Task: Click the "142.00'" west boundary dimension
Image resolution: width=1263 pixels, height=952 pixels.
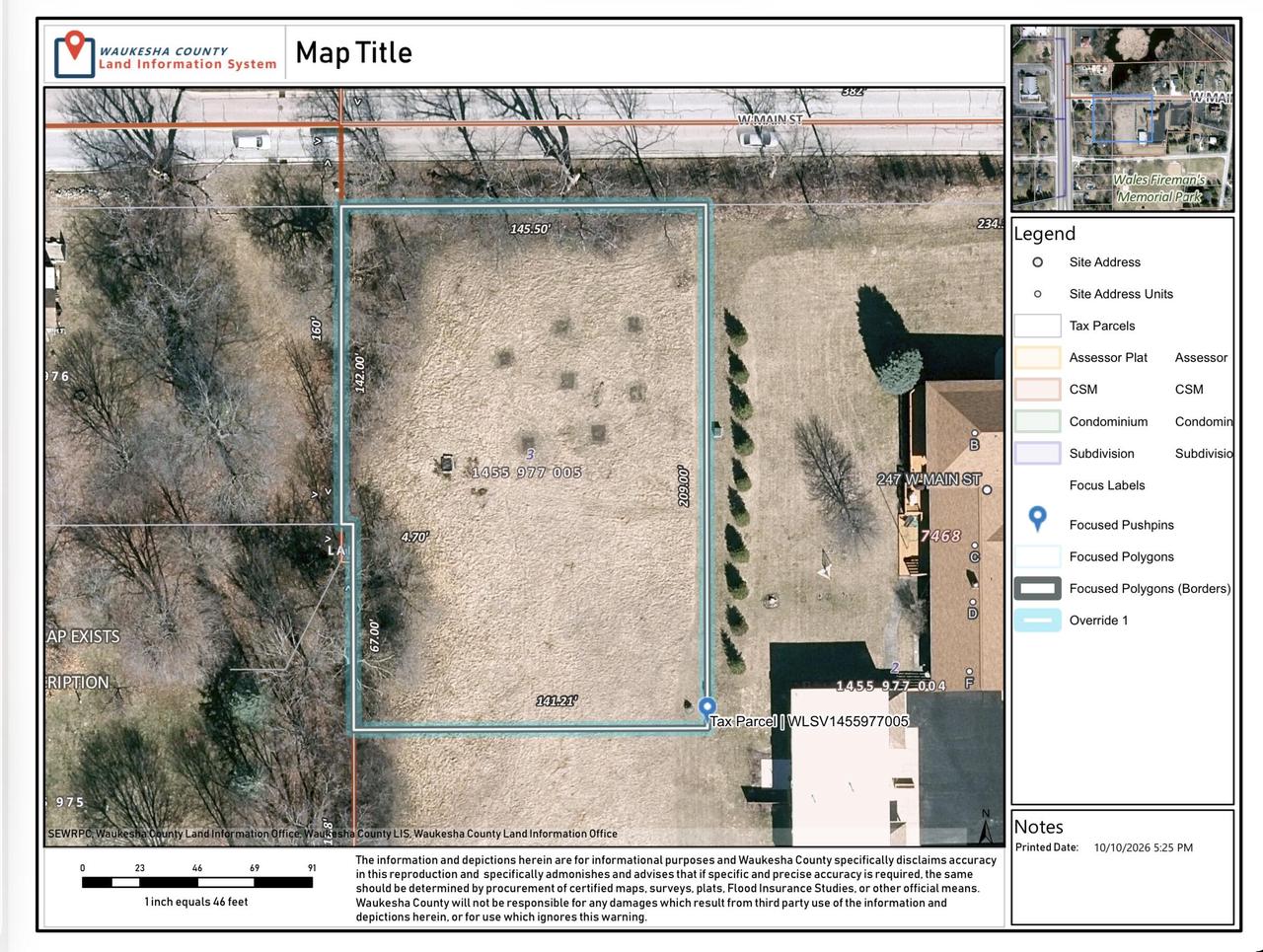Action: click(360, 374)
